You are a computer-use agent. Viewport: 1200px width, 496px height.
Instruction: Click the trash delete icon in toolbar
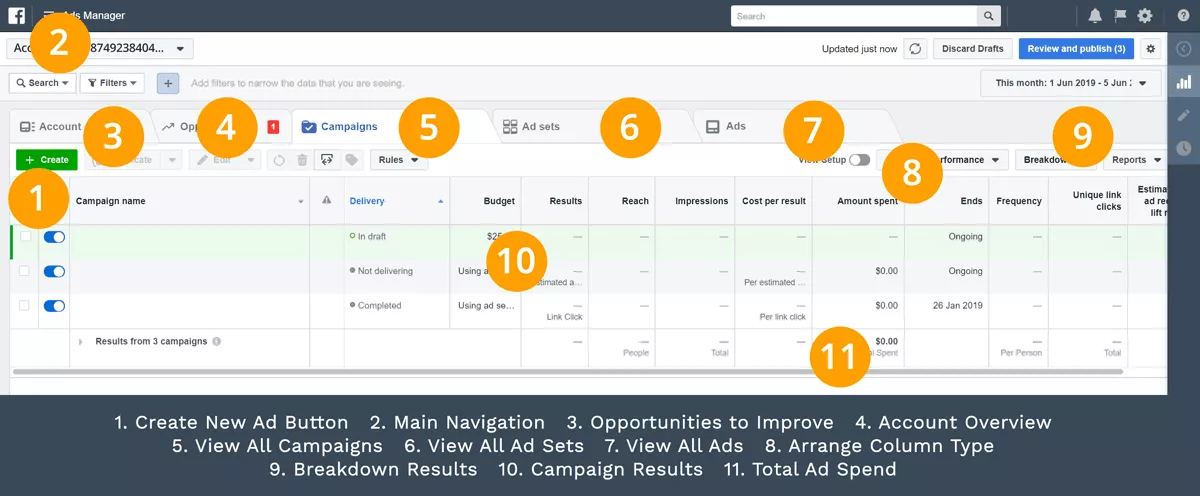(x=302, y=160)
